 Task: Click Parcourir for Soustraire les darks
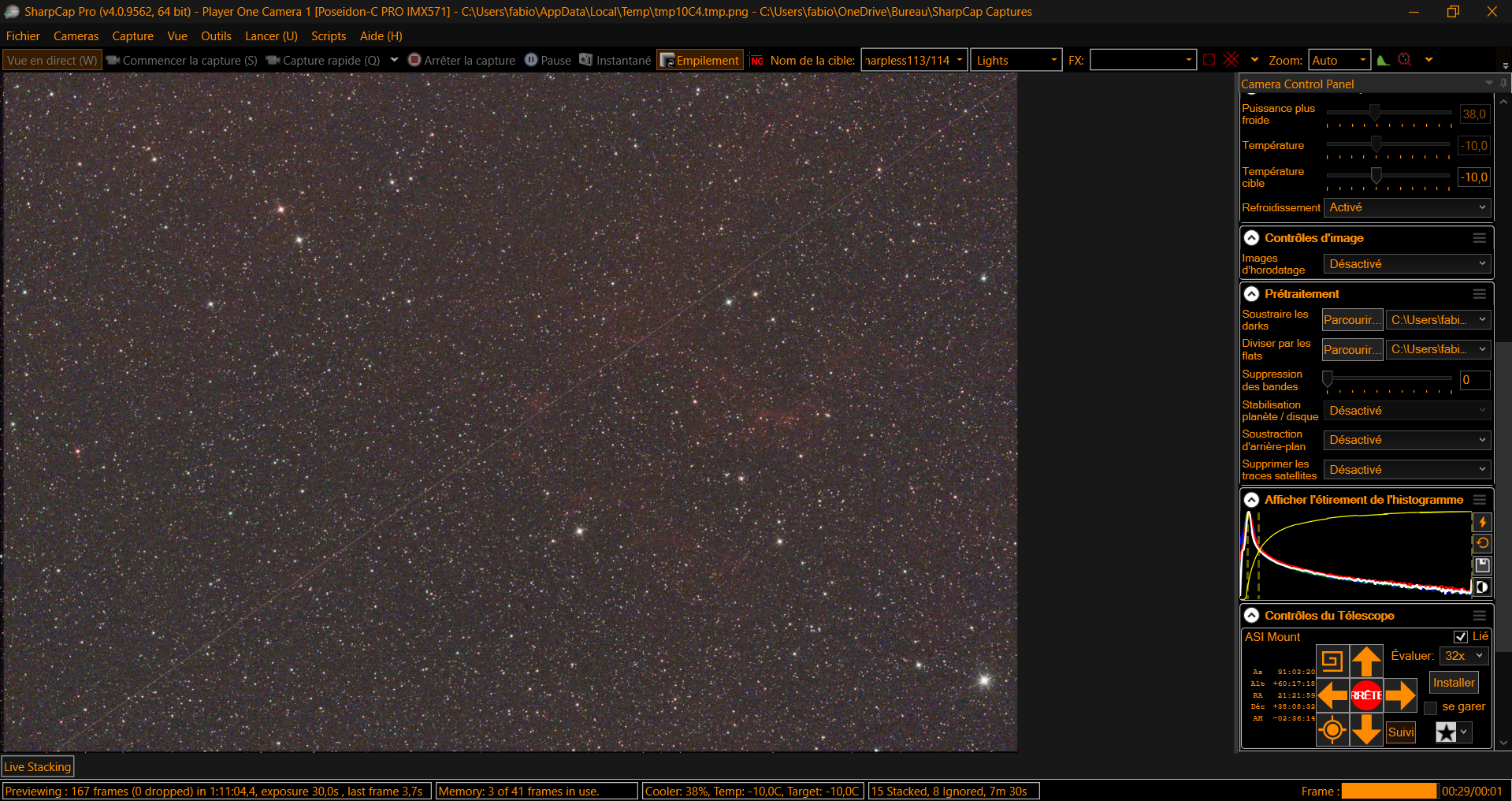[x=1352, y=320]
